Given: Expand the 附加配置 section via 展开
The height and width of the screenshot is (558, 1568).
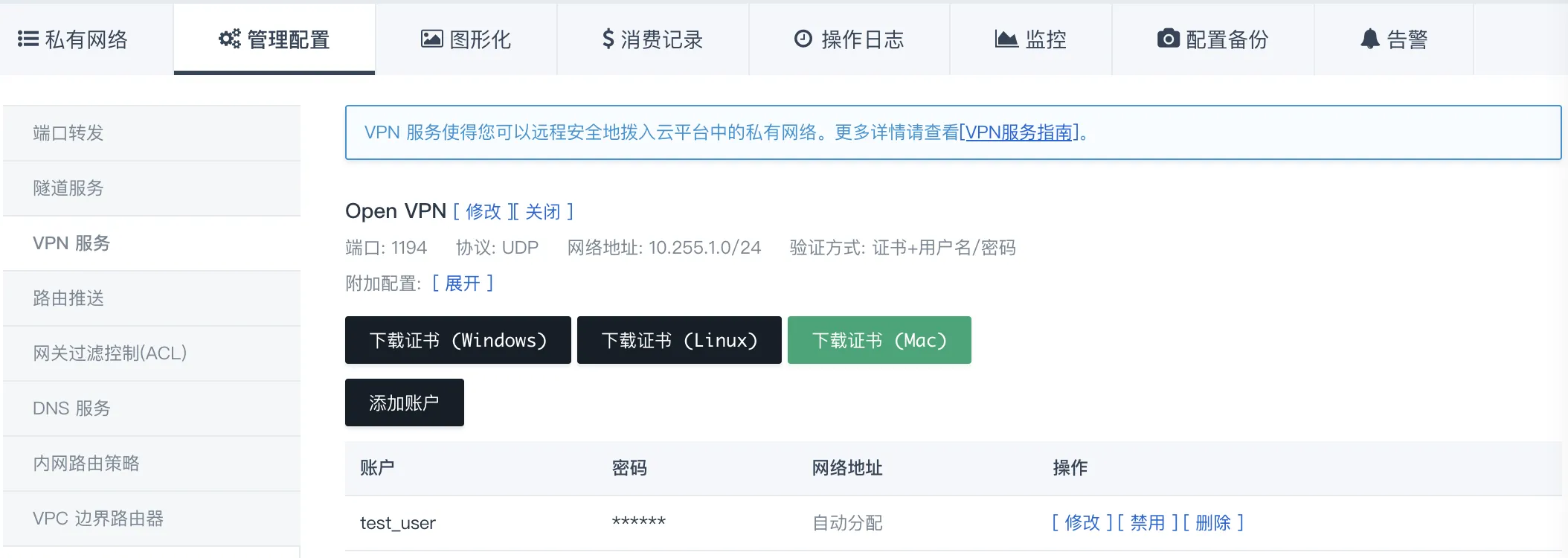Looking at the screenshot, I should (462, 283).
